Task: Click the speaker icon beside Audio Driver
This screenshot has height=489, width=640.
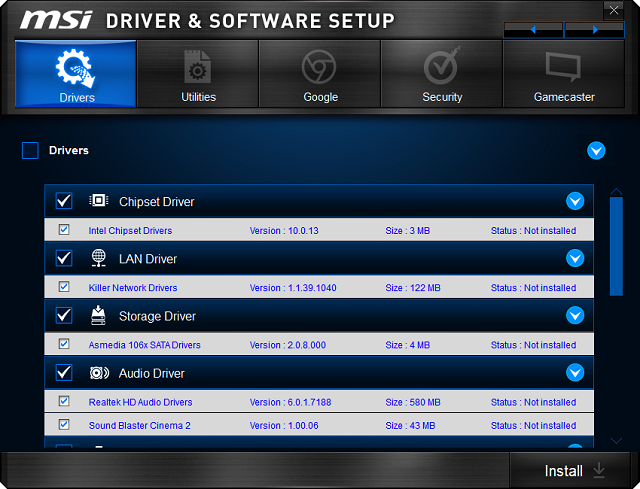Action: click(x=99, y=373)
